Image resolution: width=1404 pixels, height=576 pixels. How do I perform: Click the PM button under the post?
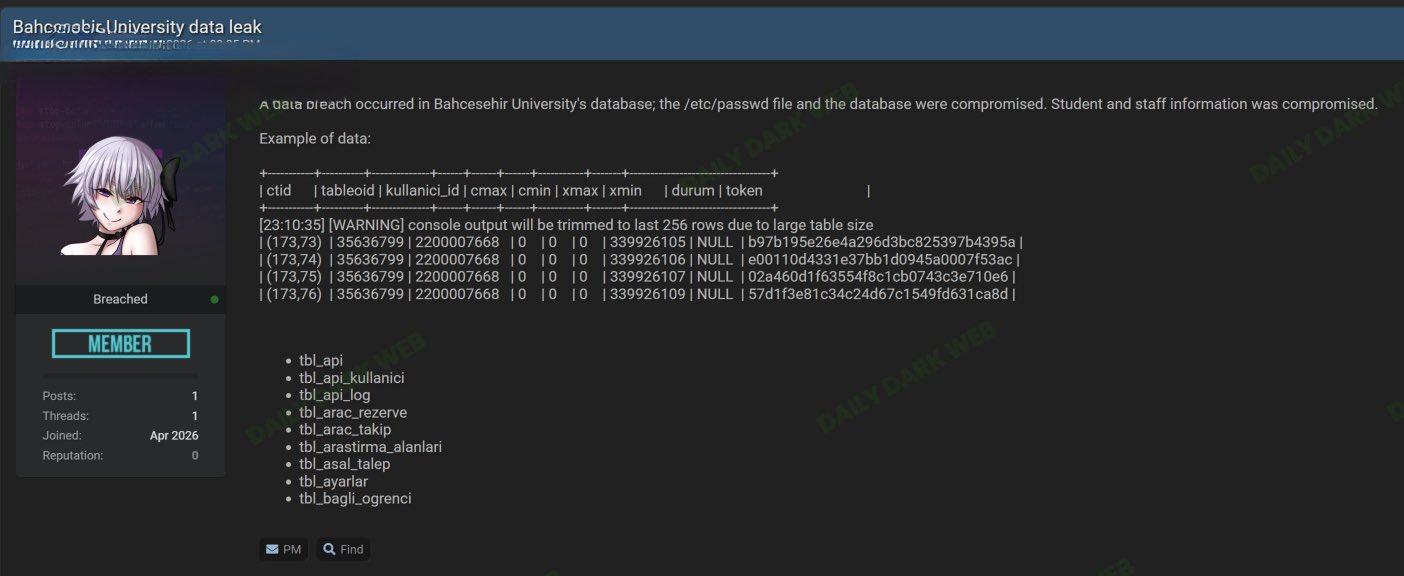click(x=283, y=549)
